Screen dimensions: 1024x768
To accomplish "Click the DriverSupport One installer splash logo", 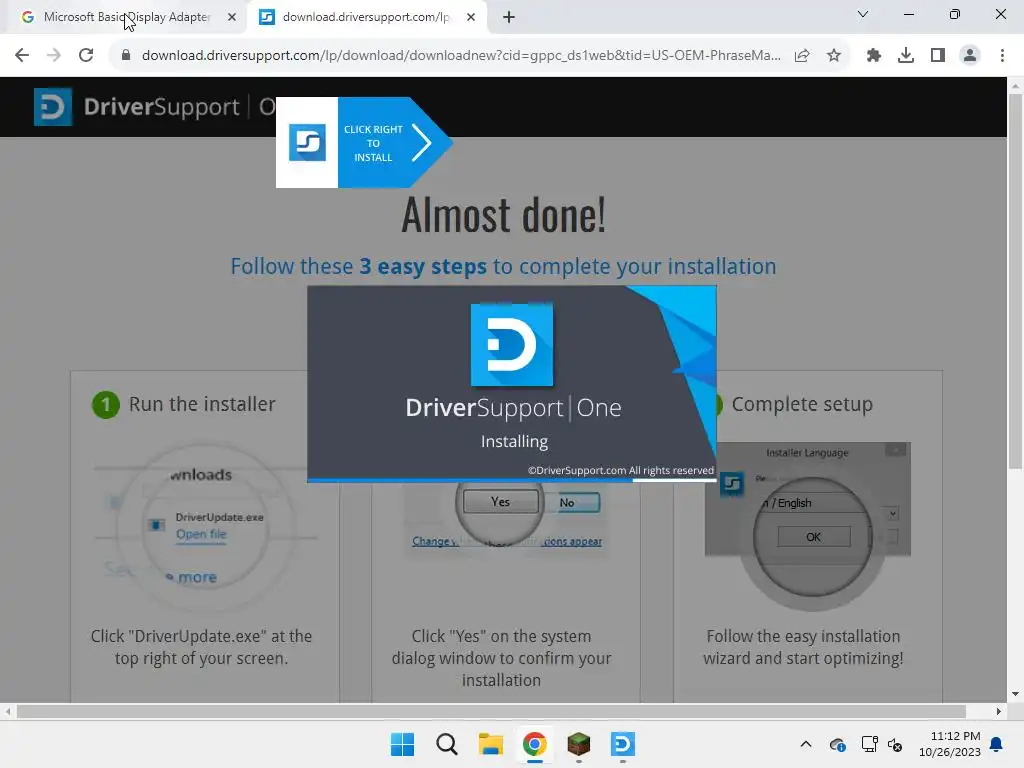I will [511, 344].
